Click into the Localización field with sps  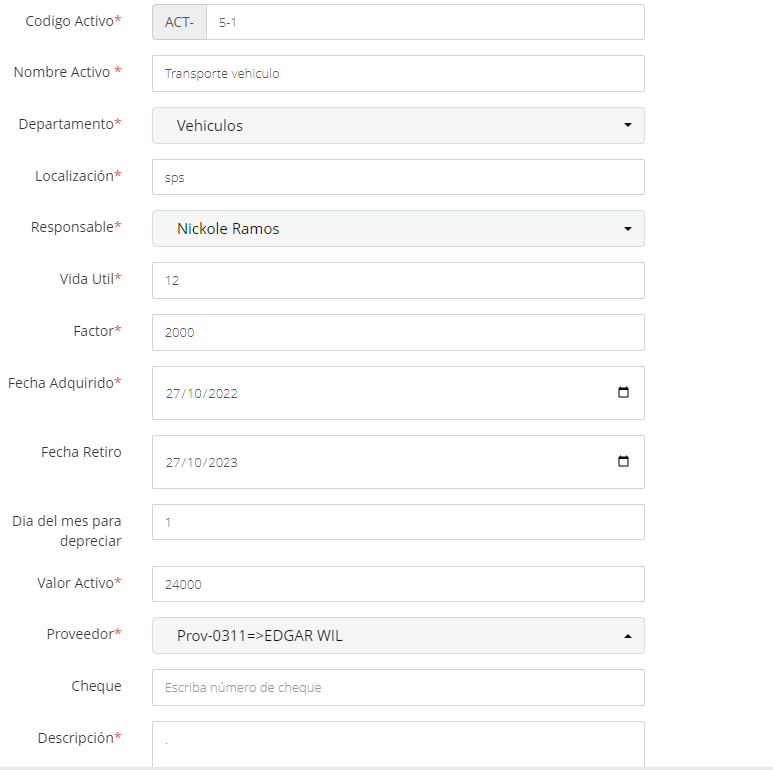[398, 177]
